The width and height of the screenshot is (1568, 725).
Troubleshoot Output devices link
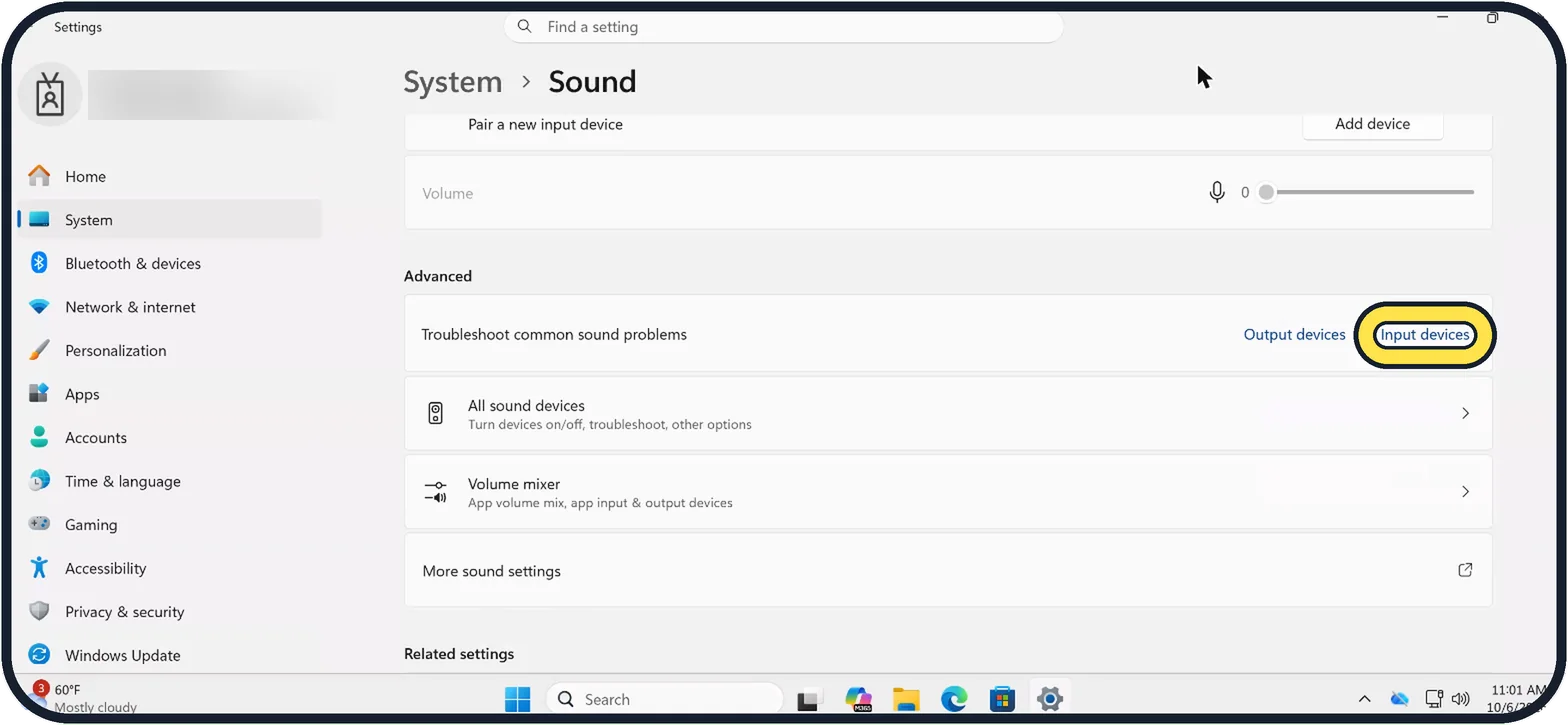click(x=1294, y=334)
